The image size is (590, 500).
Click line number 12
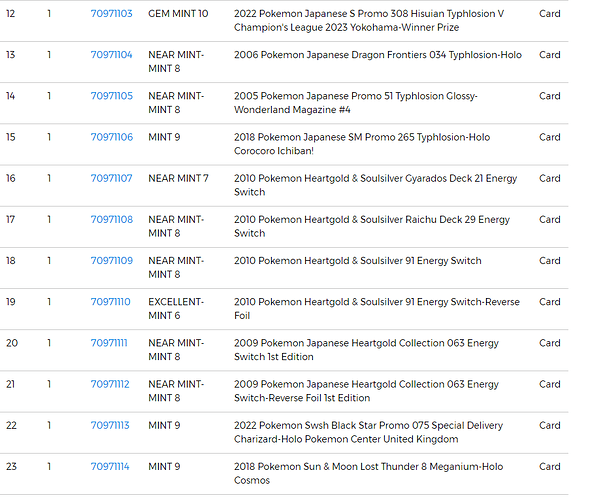coord(11,14)
